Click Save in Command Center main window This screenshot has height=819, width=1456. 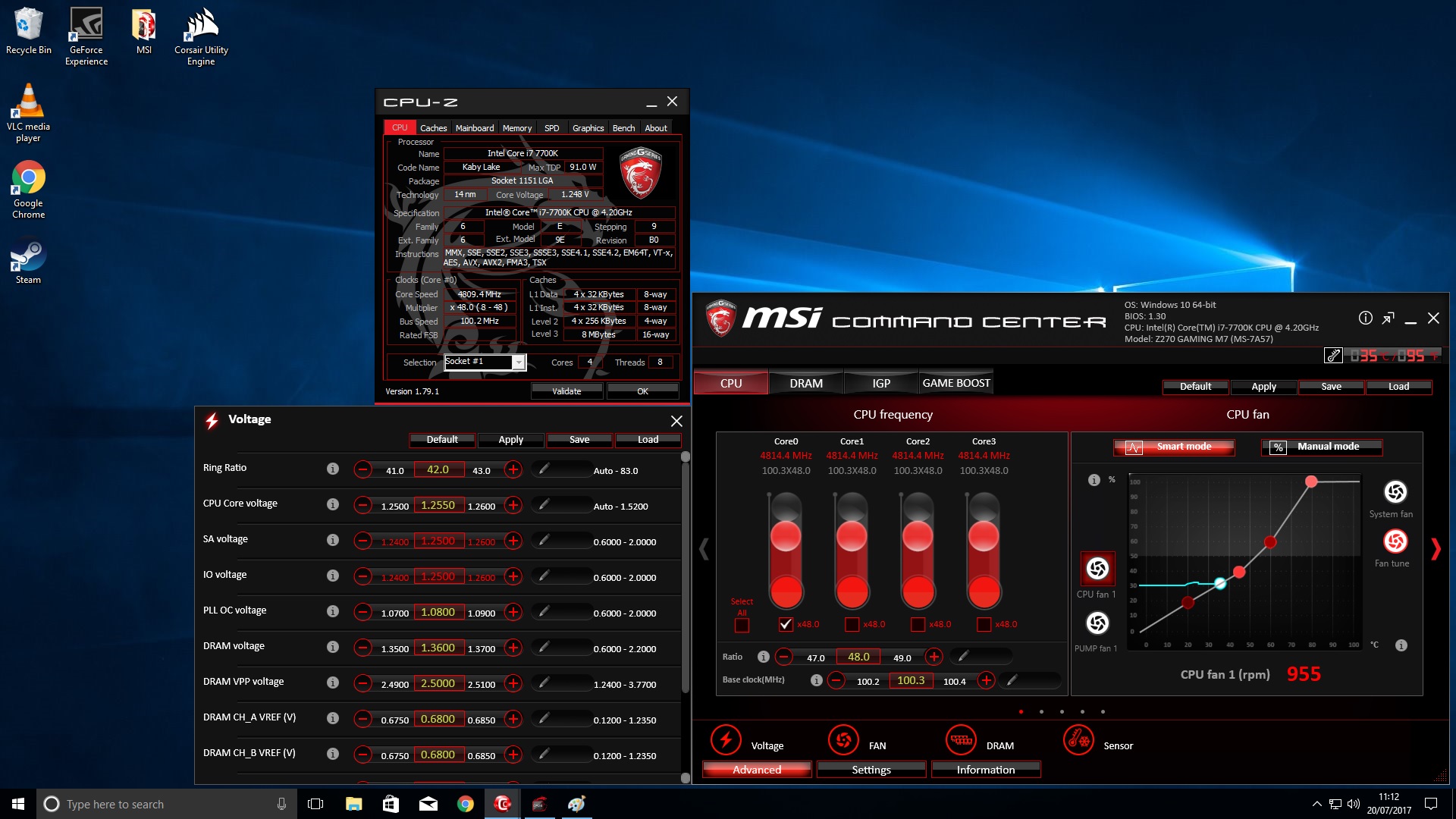[1331, 387]
